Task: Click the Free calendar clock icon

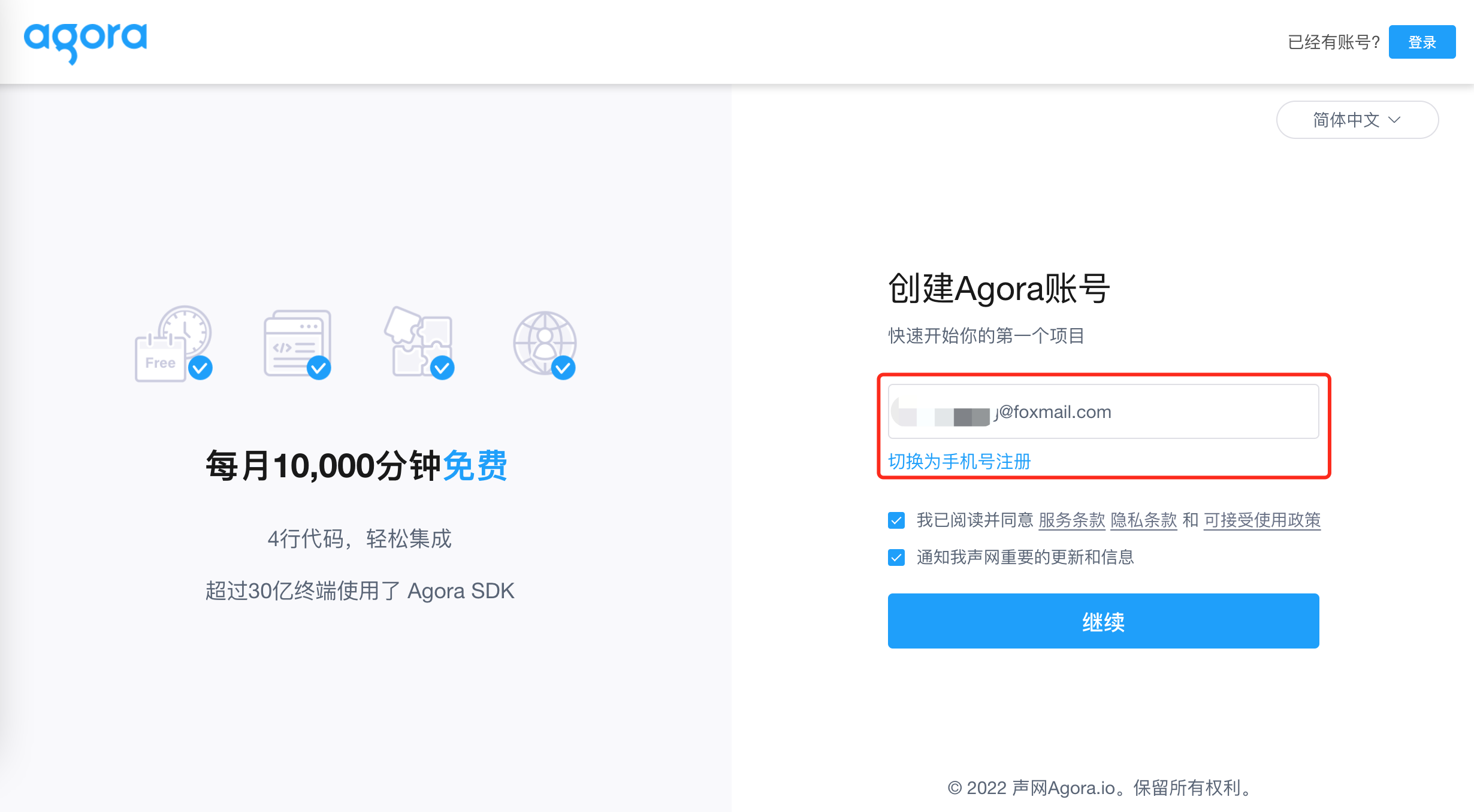Action: click(173, 344)
